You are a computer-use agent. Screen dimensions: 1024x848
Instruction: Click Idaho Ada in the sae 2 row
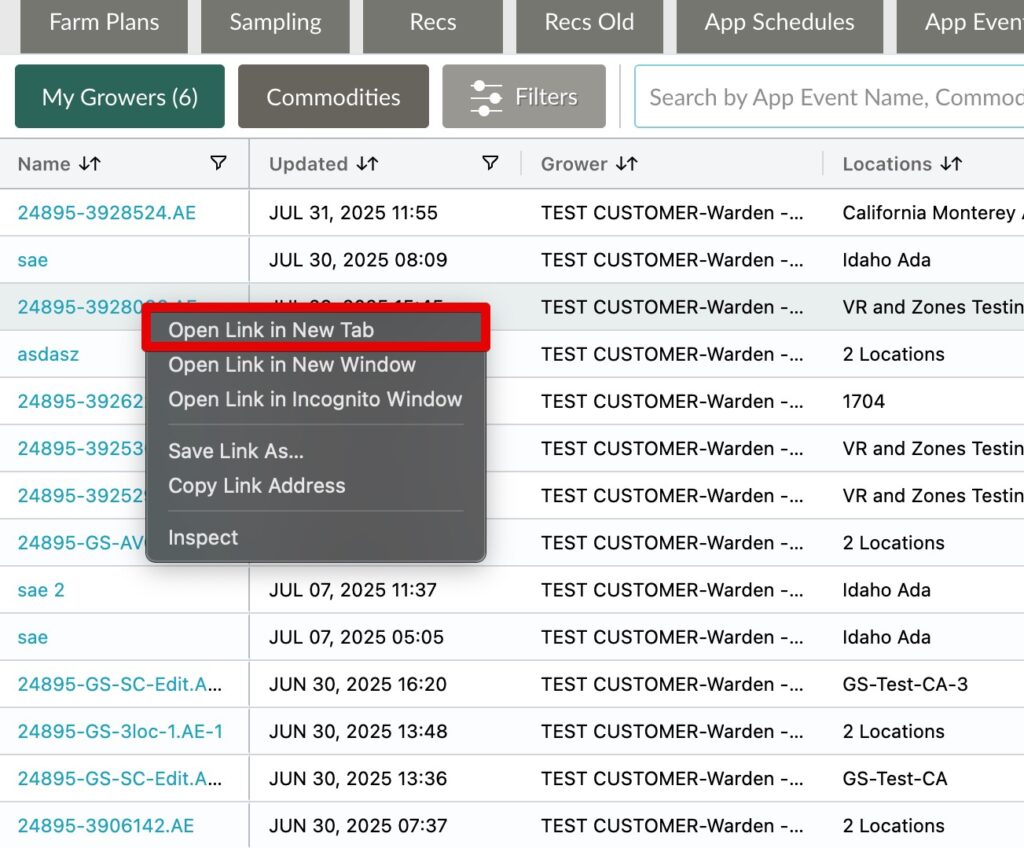pyautogui.click(x=886, y=590)
